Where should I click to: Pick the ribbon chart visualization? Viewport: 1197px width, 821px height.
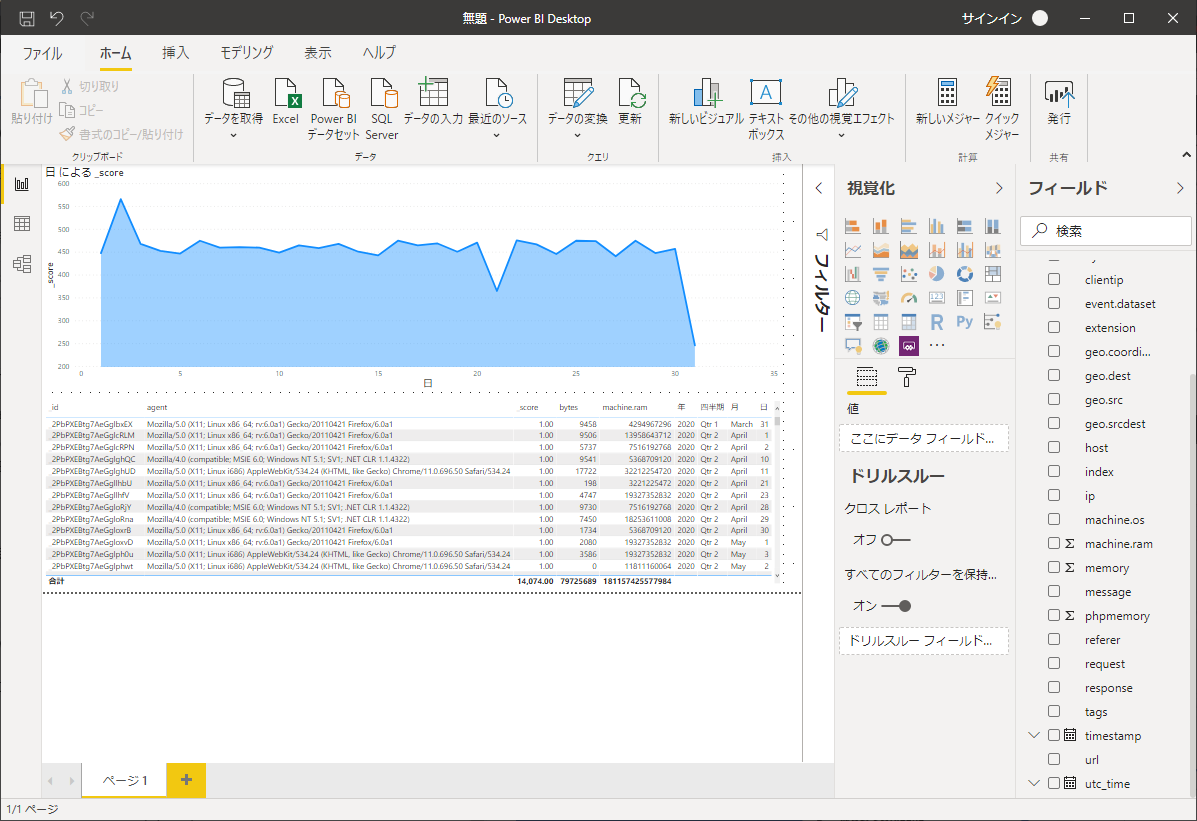pyautogui.click(x=992, y=250)
